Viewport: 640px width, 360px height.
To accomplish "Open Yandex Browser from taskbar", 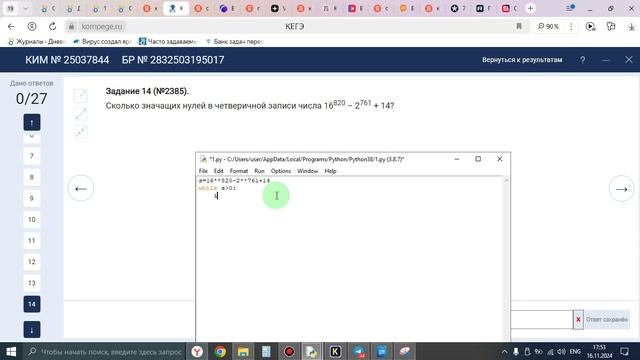I will pyautogui.click(x=197, y=351).
